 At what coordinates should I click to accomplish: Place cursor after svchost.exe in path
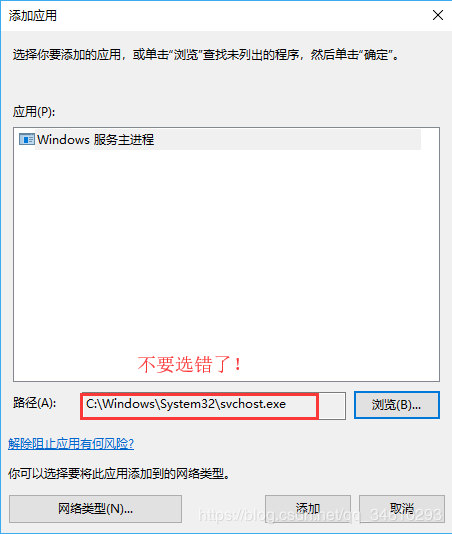(287, 404)
